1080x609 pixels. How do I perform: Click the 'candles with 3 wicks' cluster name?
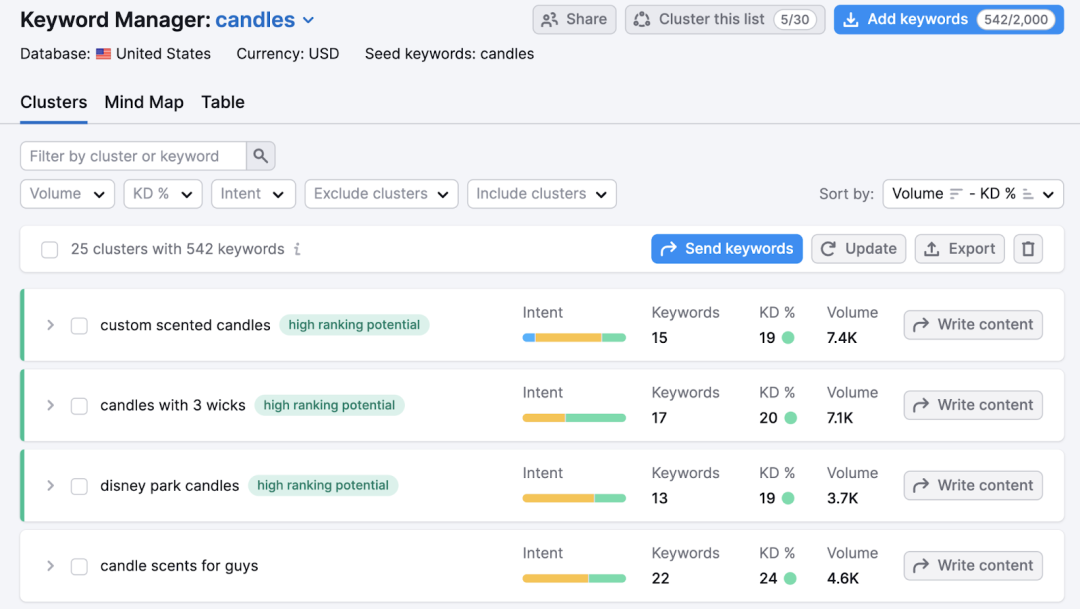173,405
